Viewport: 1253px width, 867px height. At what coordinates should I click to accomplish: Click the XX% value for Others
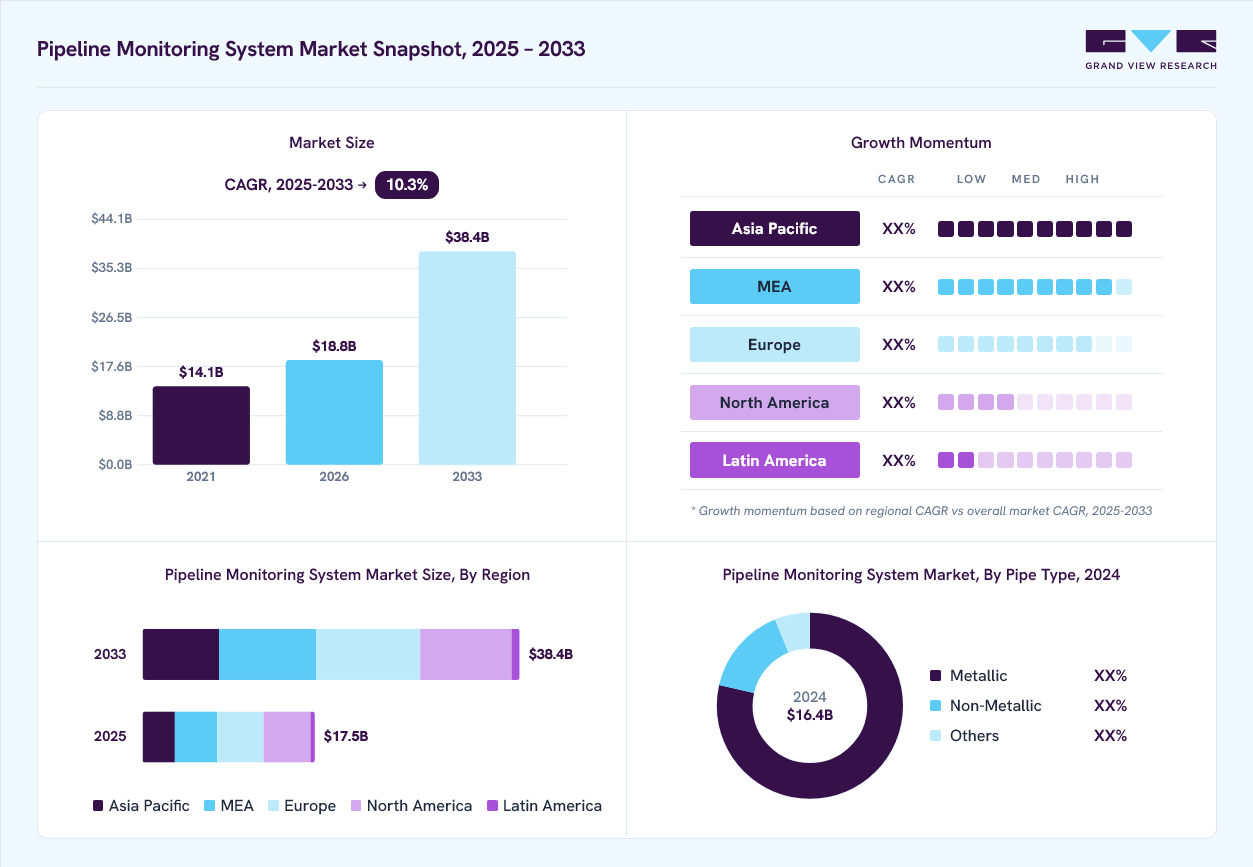(x=1111, y=736)
